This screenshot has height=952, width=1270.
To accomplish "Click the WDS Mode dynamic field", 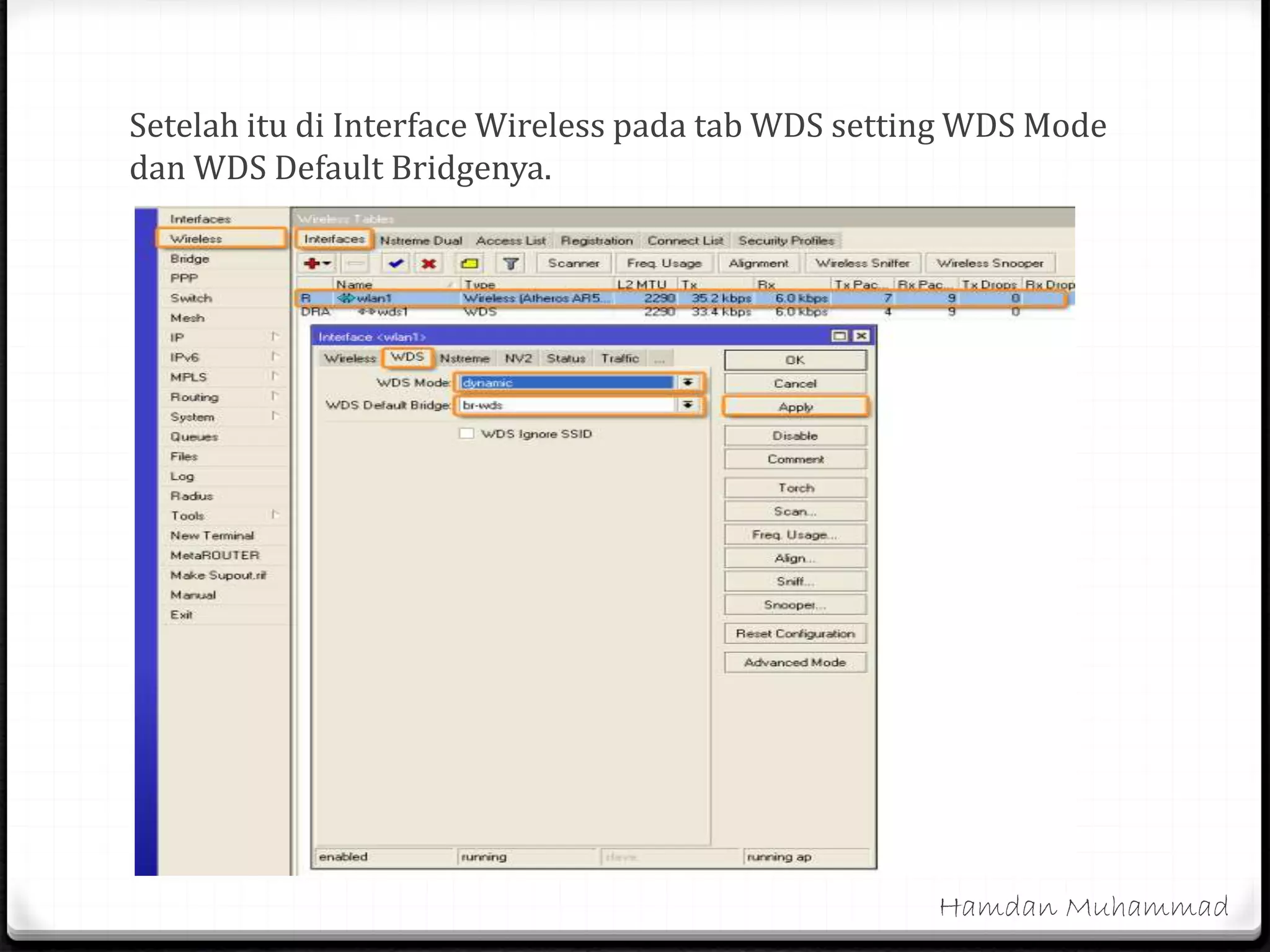I will (567, 382).
